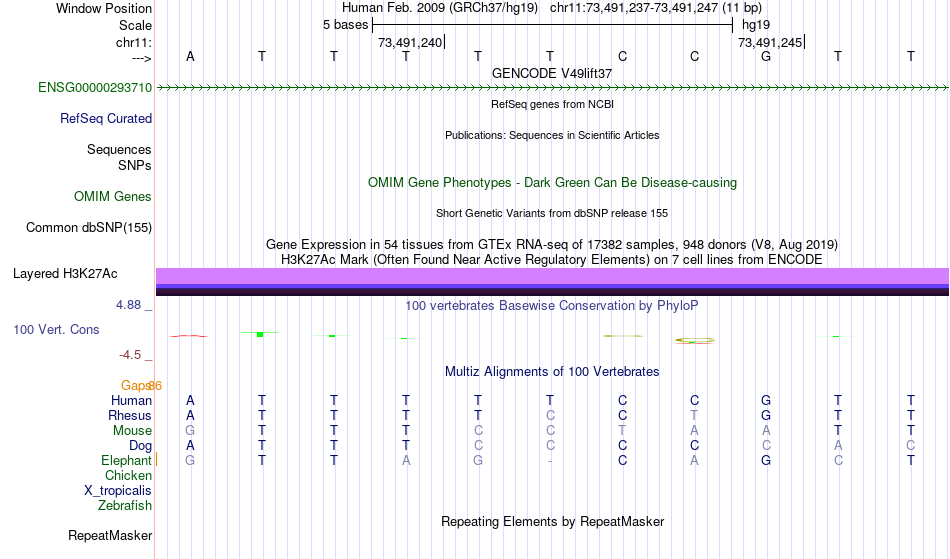Screen dimensions: 950x559
Task: Select the Elephant alignment row label
Action: (126, 461)
